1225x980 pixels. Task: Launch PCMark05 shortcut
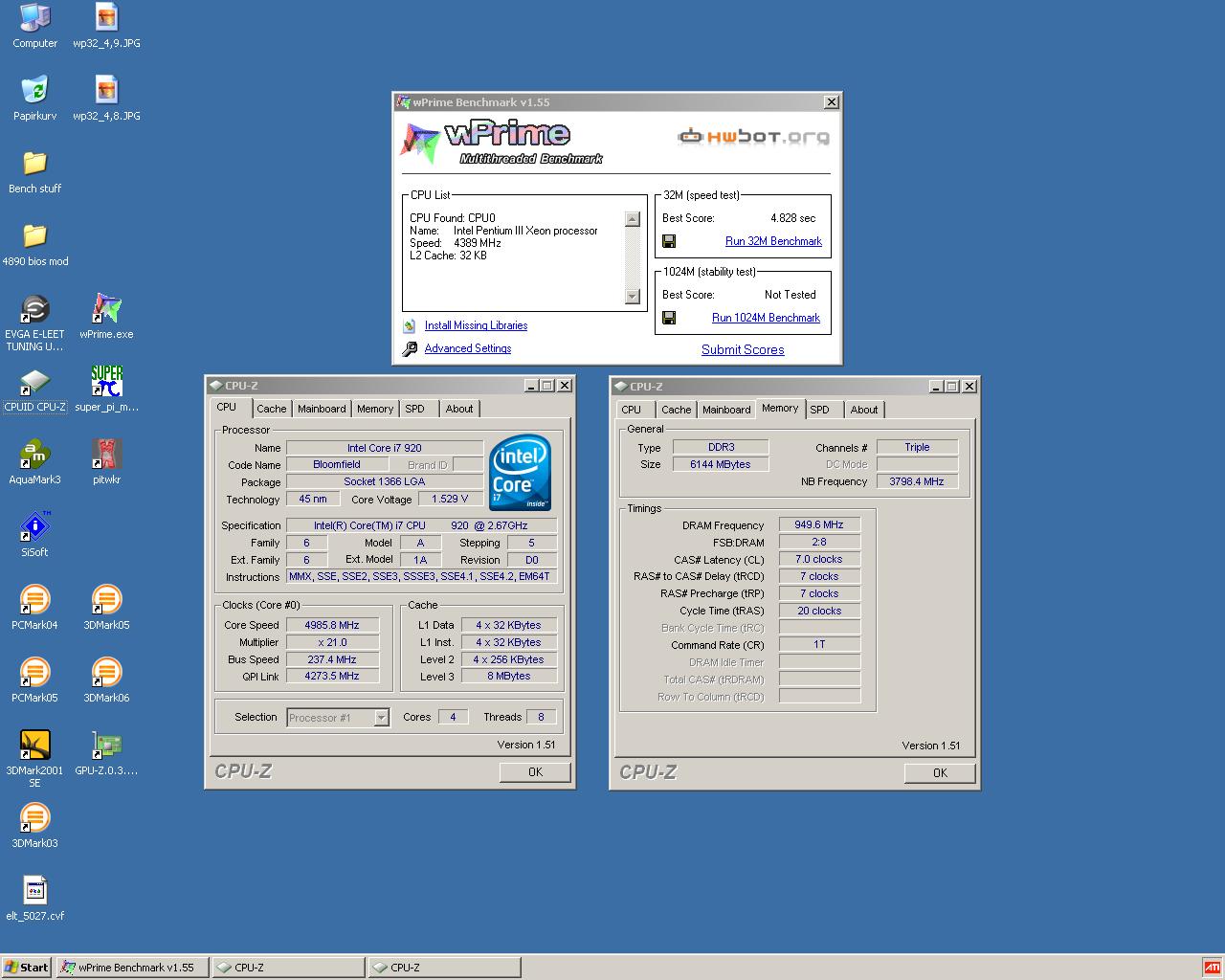point(34,680)
